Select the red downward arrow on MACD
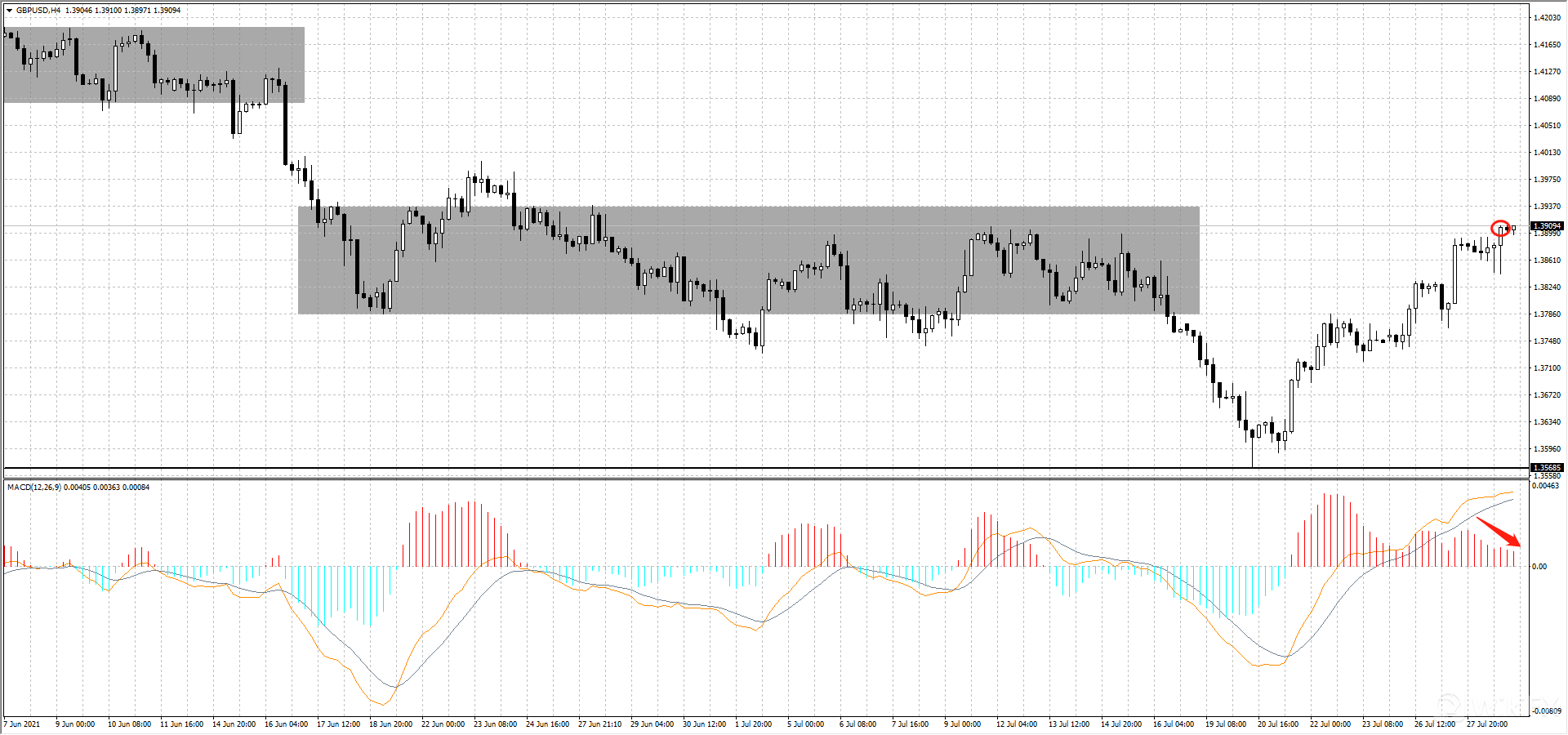 click(x=1499, y=532)
